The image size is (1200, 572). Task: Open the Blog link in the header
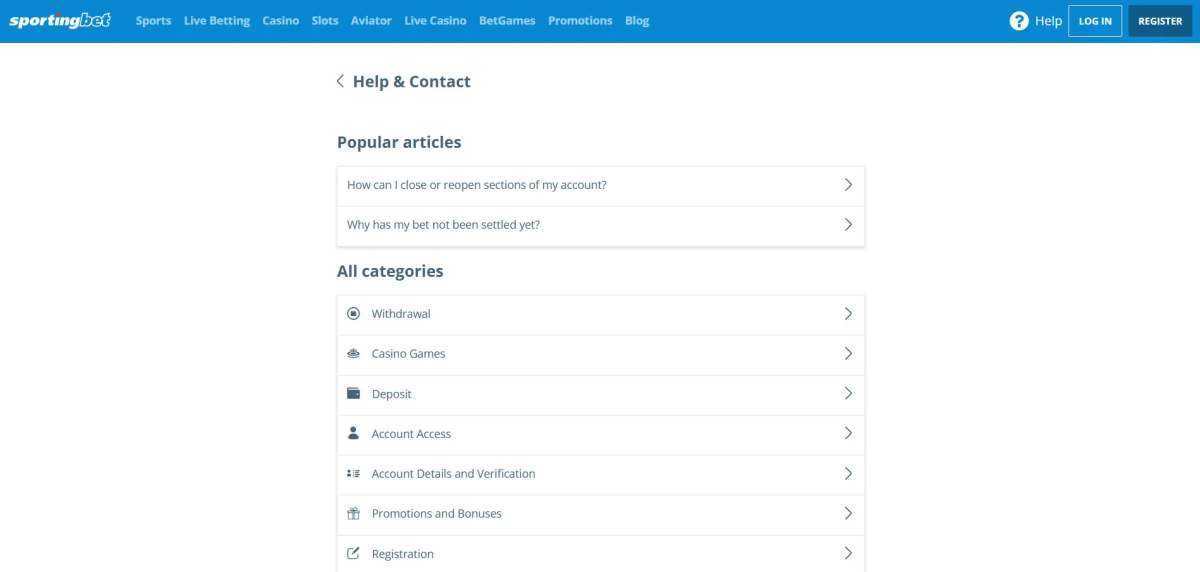click(x=637, y=21)
